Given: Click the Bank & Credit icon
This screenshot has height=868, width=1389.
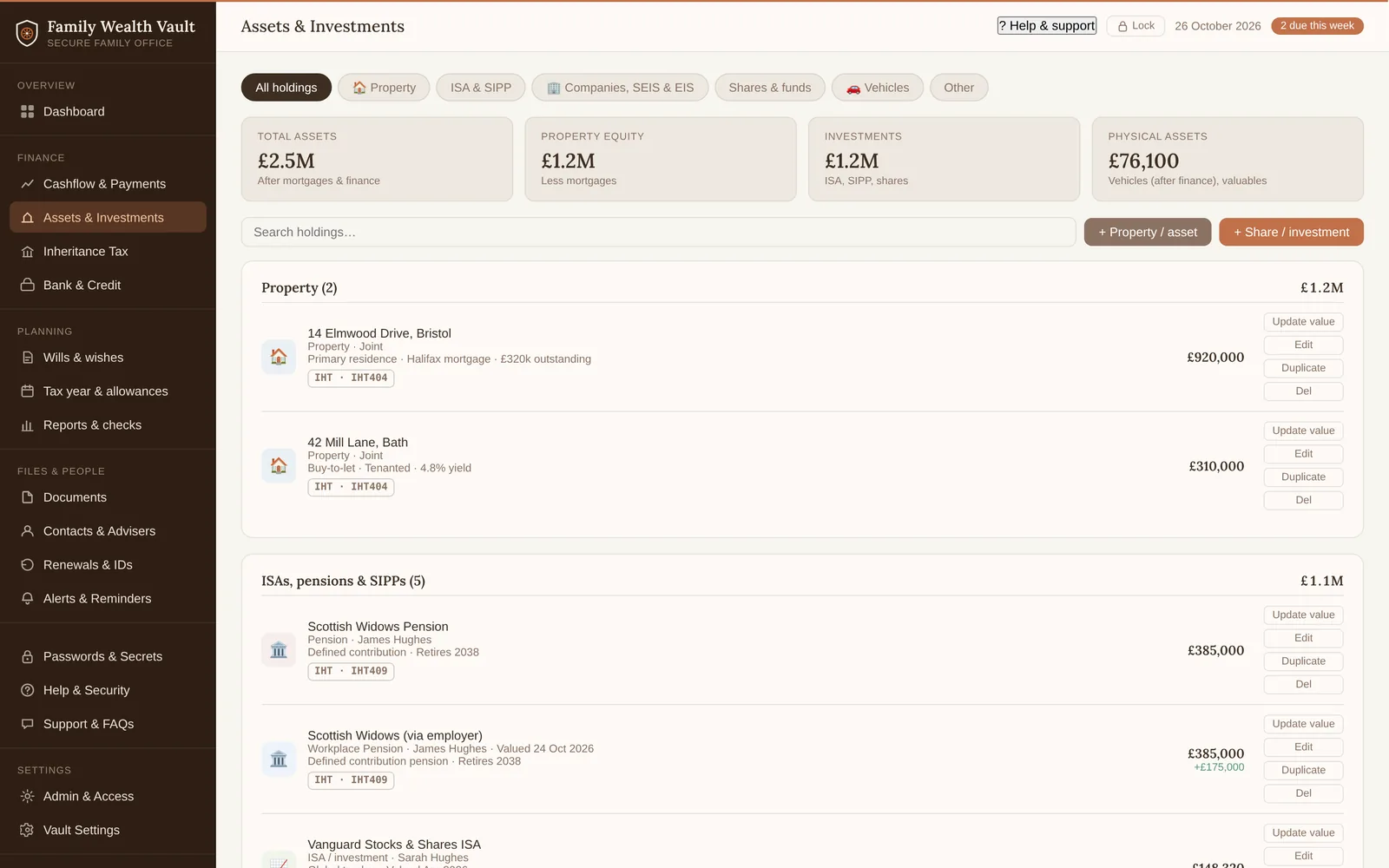Looking at the screenshot, I should click(28, 286).
